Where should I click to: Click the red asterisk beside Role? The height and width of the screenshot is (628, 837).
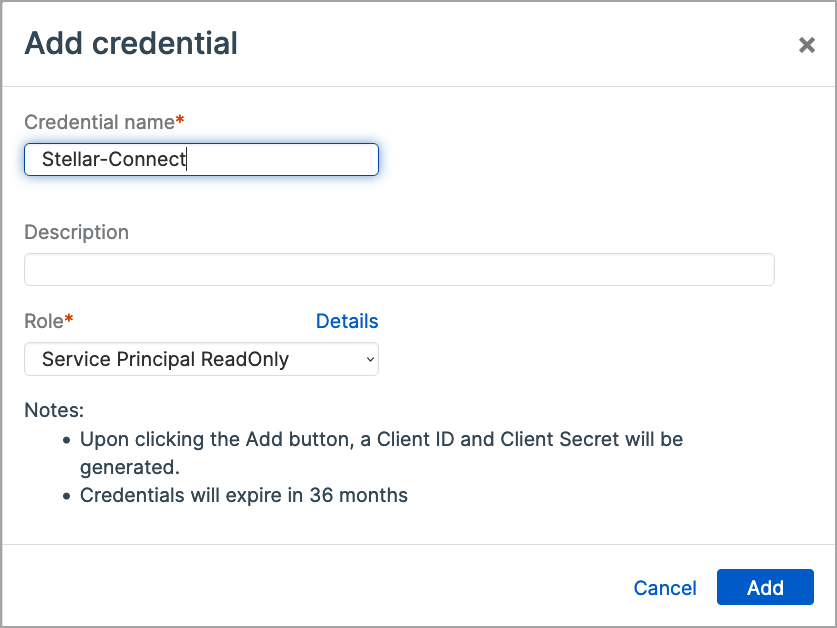coord(70,320)
